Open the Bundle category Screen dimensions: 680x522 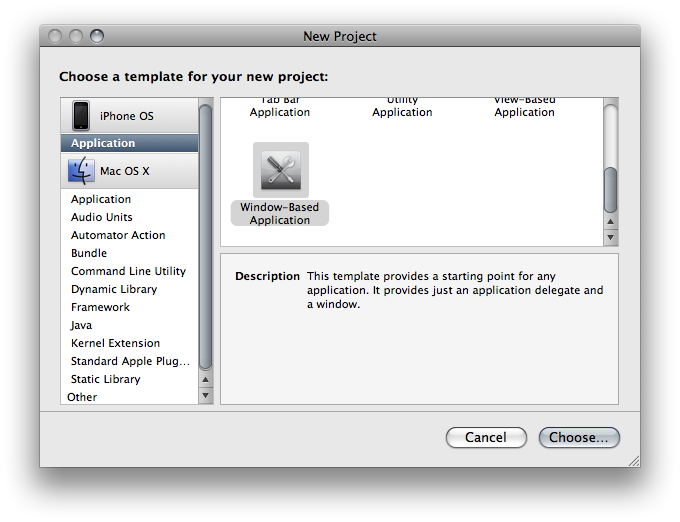coord(129,253)
